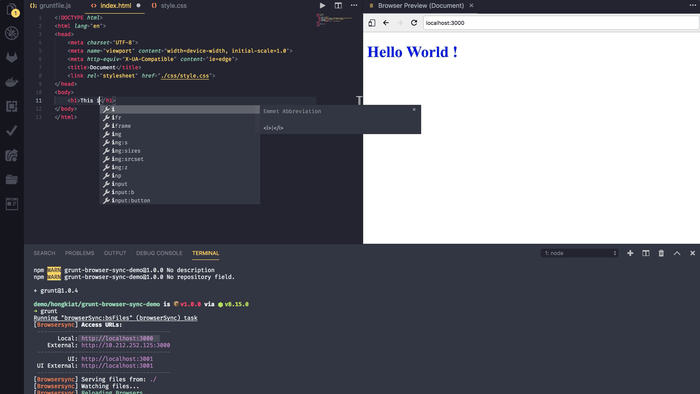
Task: Select the 'input' Emmet suggestion
Action: point(179,184)
